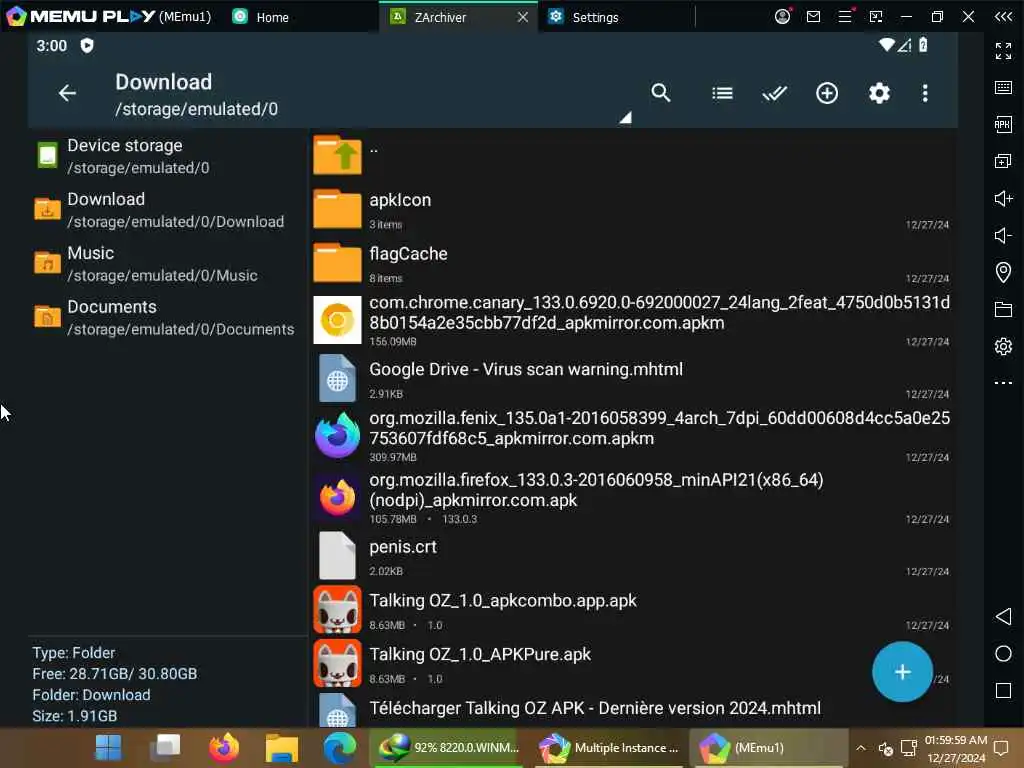This screenshot has width=1024, height=768.
Task: Open MEmu keyboard mapping icon
Action: (1003, 88)
